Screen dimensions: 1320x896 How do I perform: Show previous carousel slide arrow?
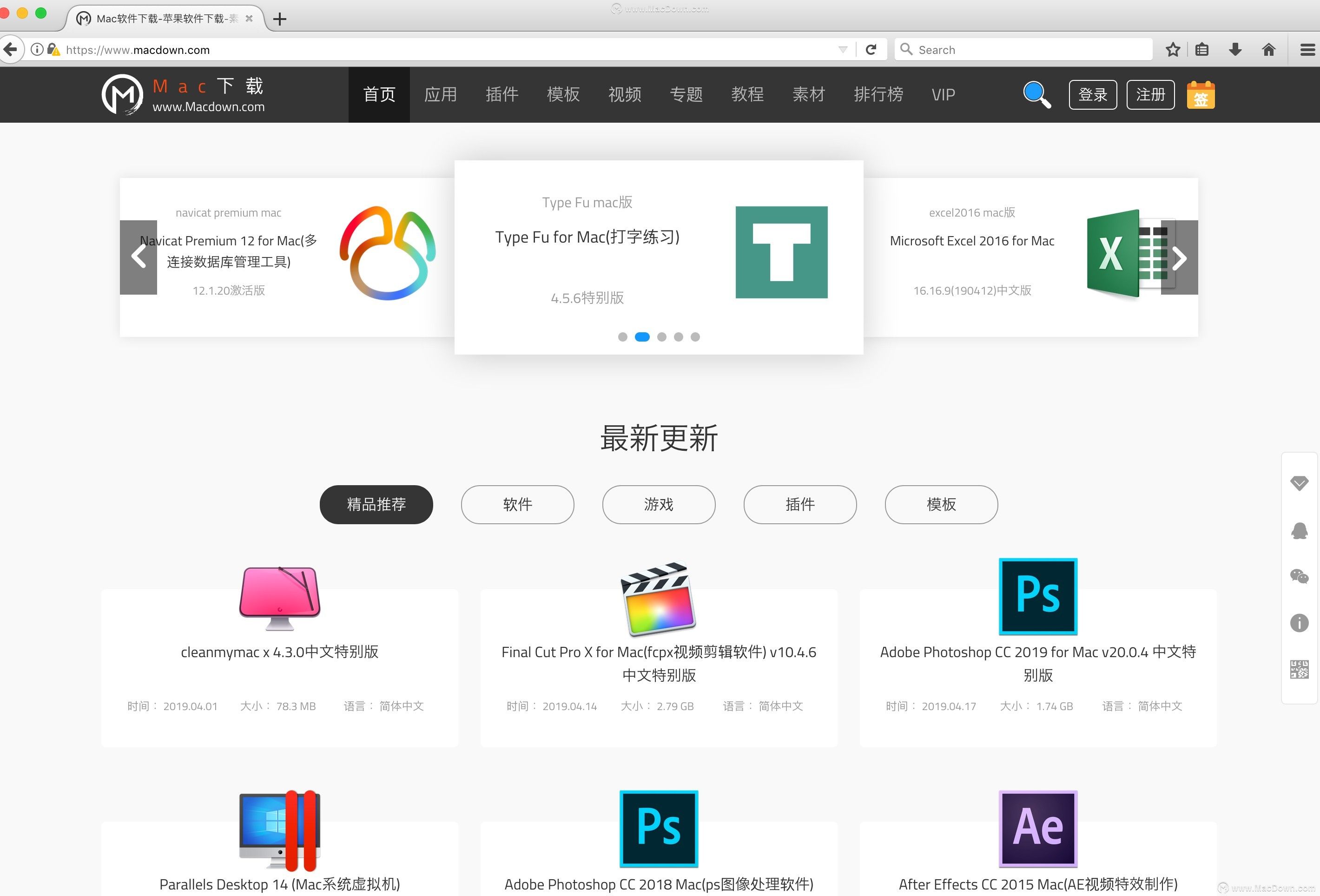coord(139,257)
